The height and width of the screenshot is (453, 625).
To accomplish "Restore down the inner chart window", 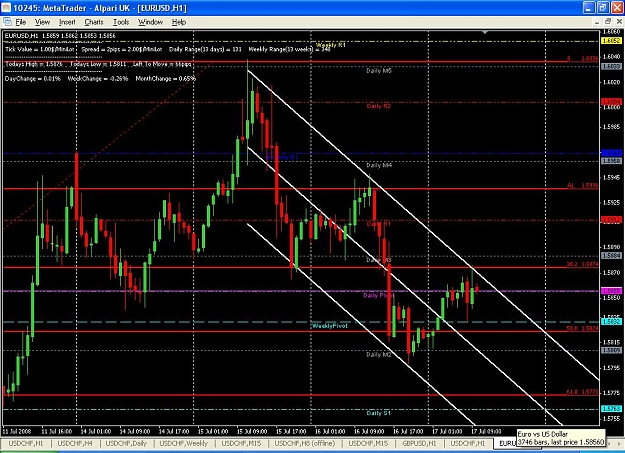I will [608, 22].
